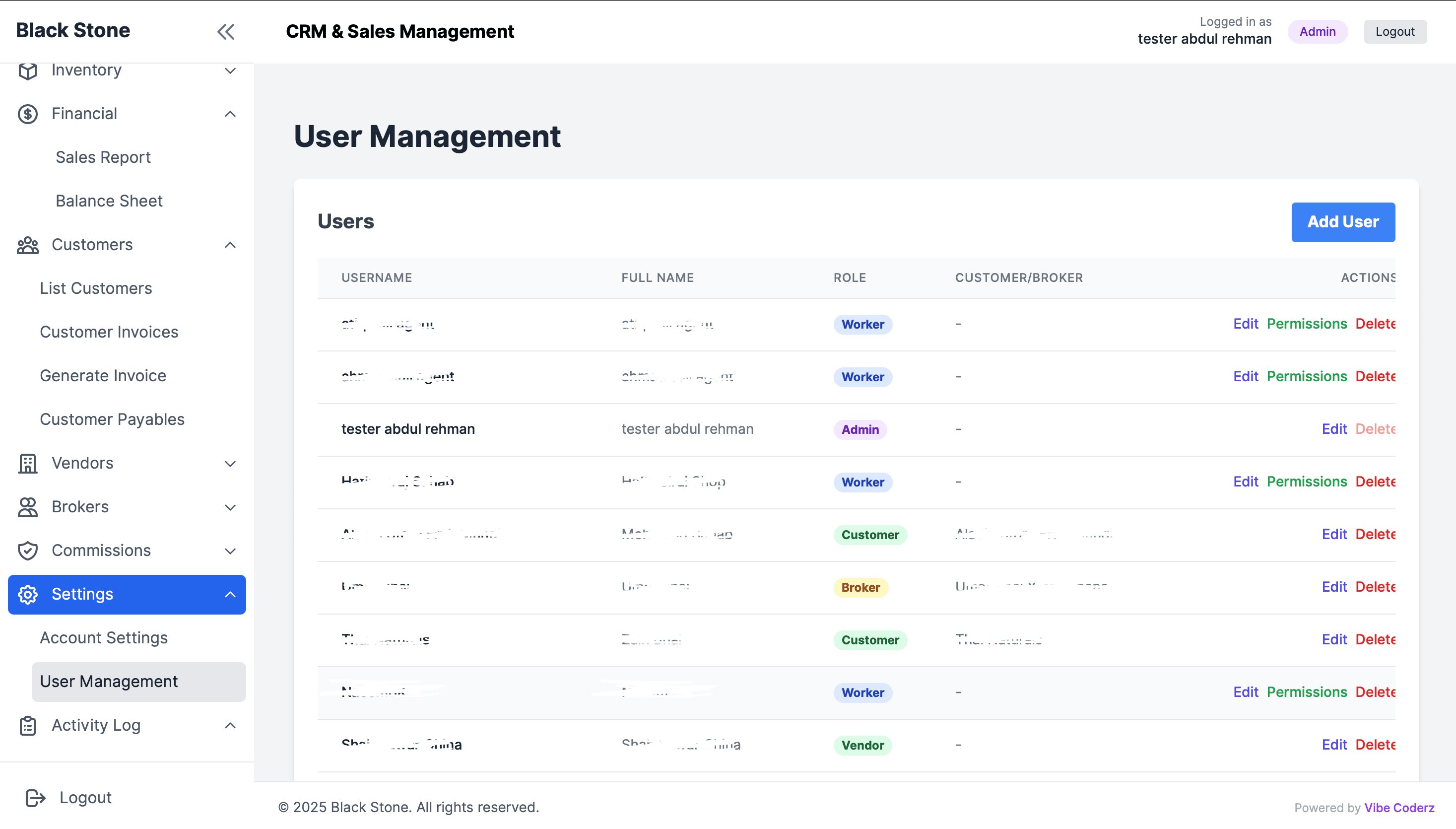Open Permissions for the first Worker row
The image size is (1456, 829).
(x=1307, y=323)
